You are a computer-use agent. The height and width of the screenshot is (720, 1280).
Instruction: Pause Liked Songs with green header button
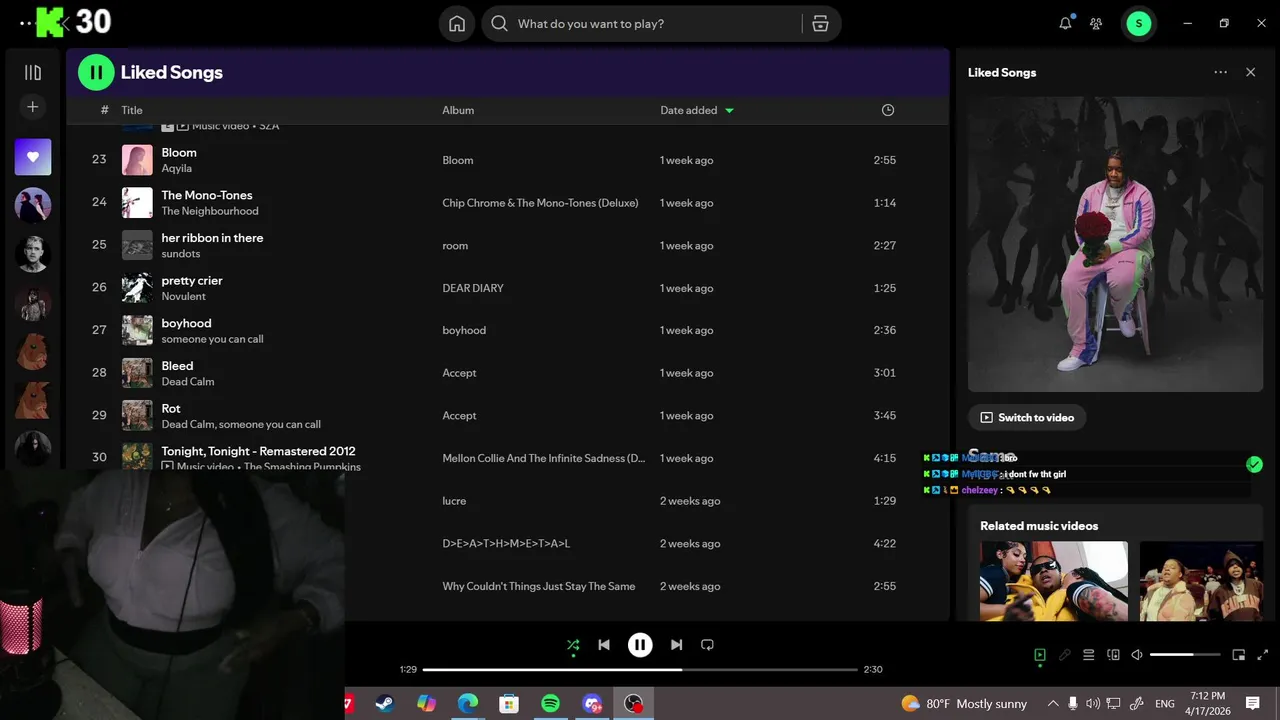click(x=96, y=72)
